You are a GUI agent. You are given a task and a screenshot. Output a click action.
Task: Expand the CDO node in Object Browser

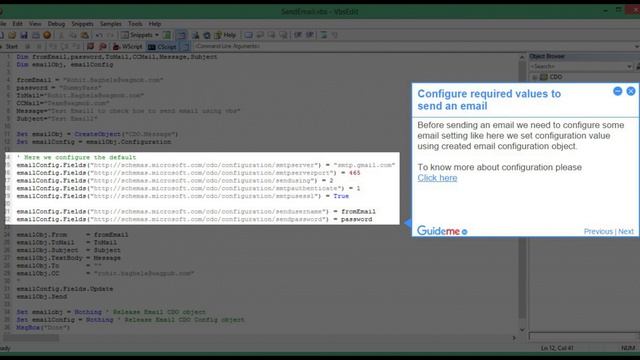click(x=535, y=77)
